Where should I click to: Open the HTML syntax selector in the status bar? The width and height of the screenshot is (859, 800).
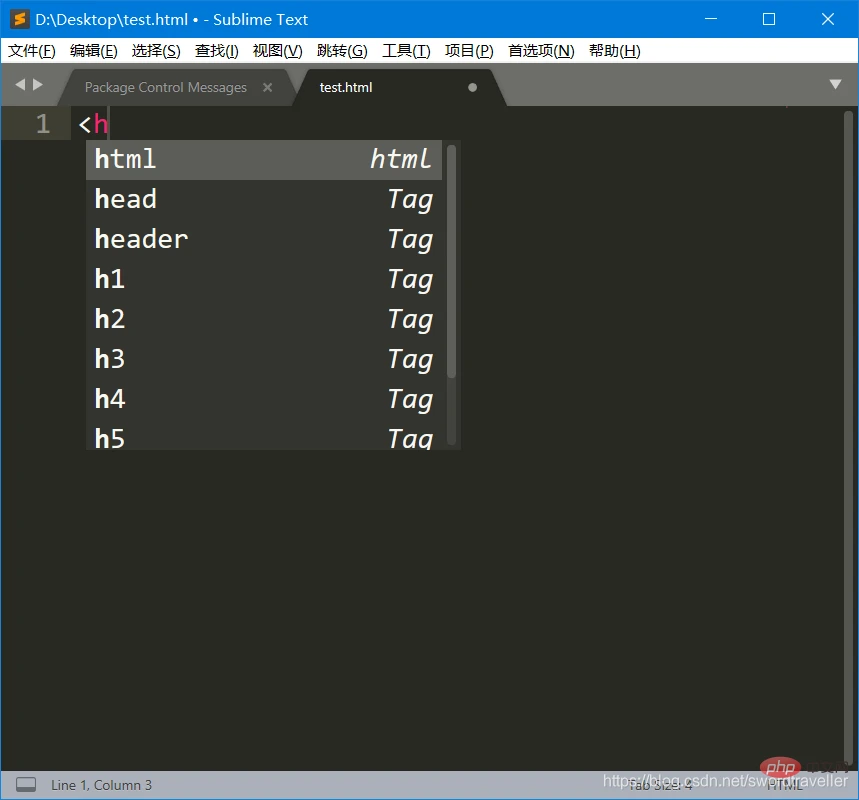784,785
